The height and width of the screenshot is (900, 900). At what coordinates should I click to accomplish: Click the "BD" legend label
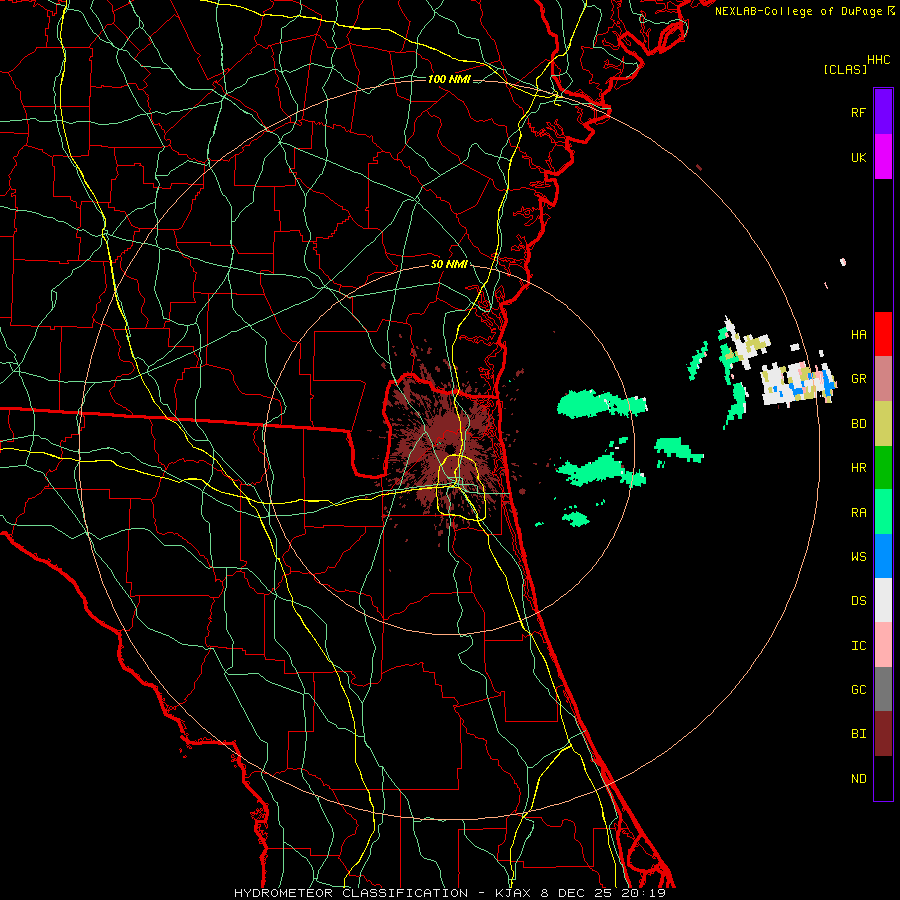(858, 424)
